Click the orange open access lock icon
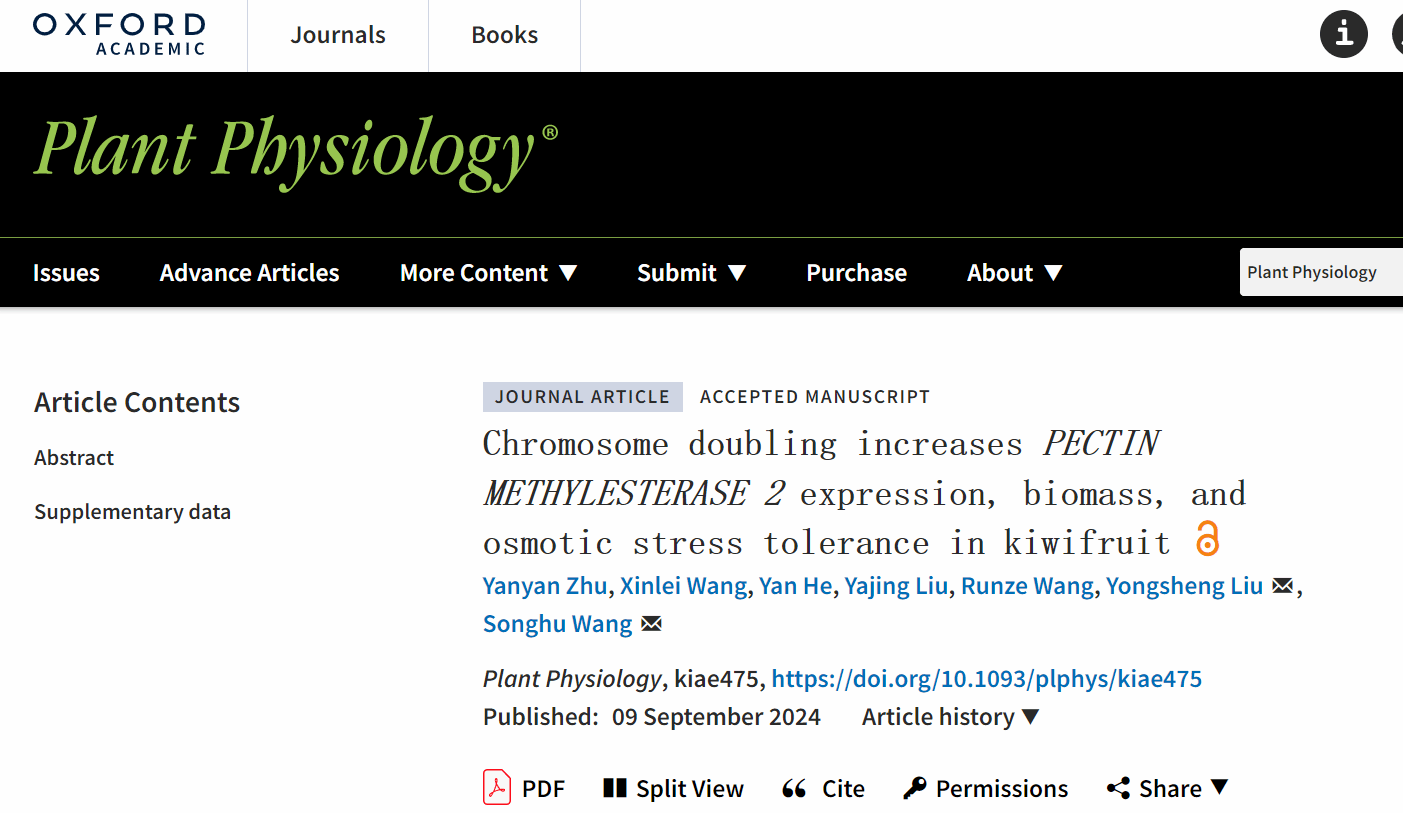This screenshot has width=1404, height=813. [1207, 540]
